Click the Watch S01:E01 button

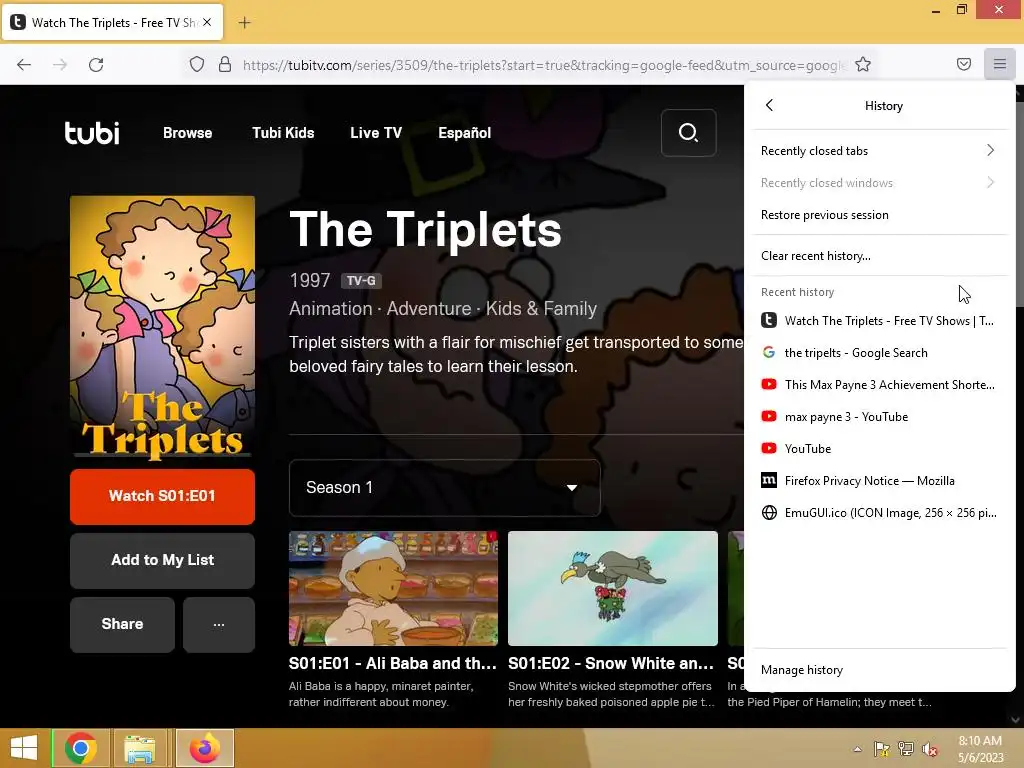tap(162, 496)
